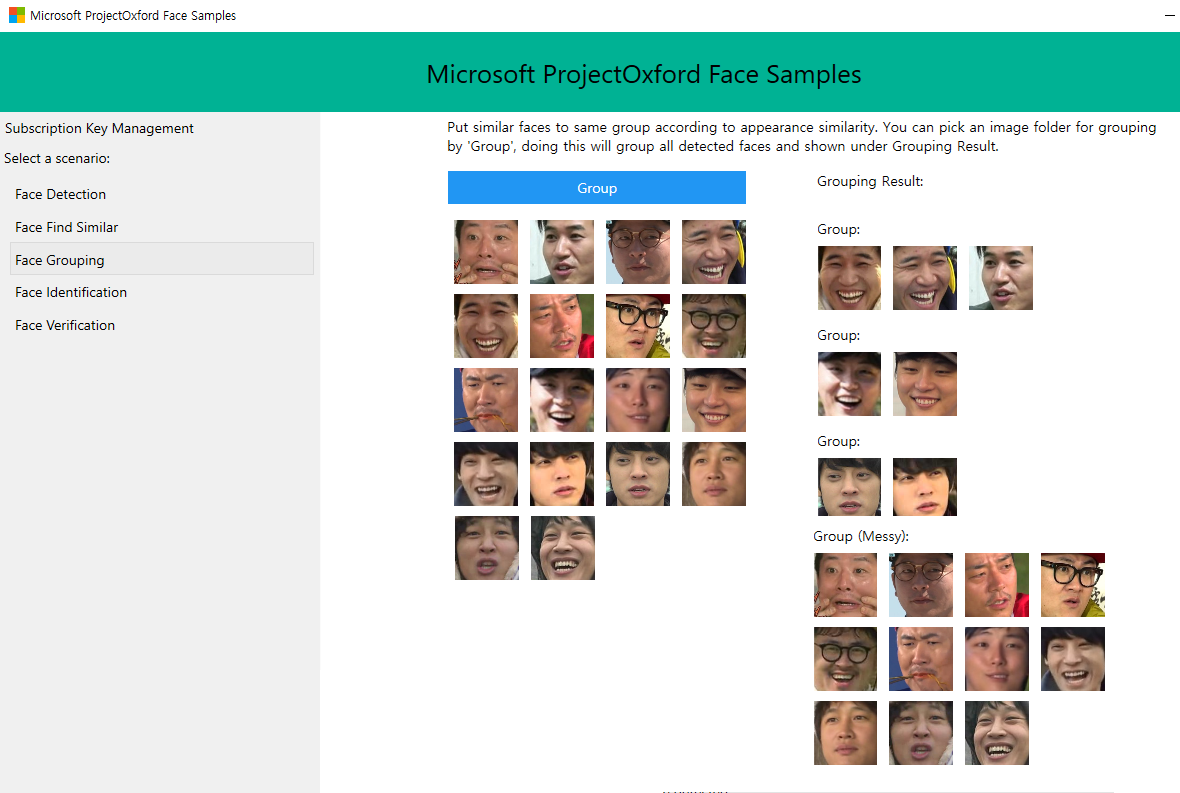Click third face in Messy group's middle row
This screenshot has height=793, width=1180.
point(997,659)
